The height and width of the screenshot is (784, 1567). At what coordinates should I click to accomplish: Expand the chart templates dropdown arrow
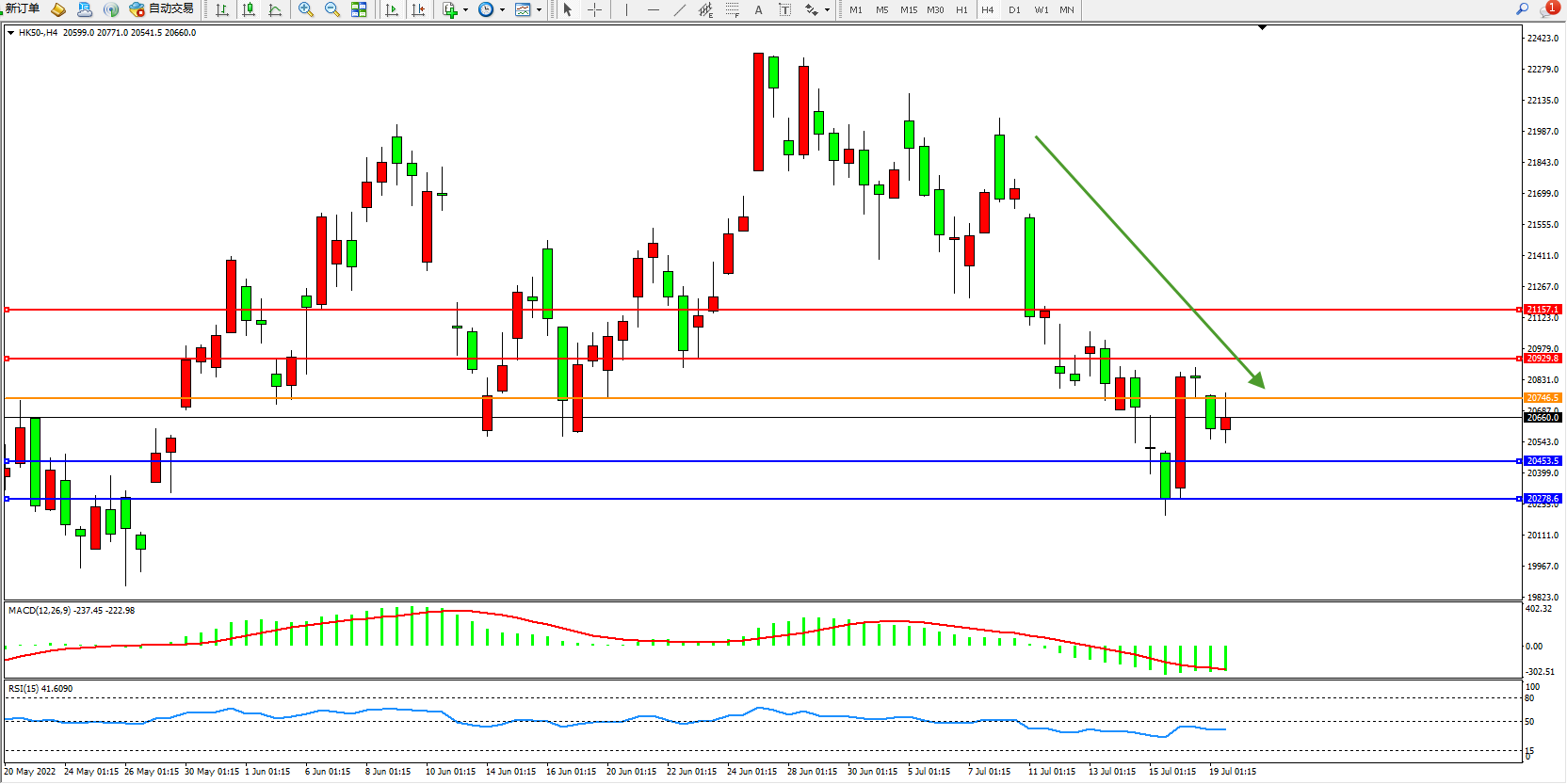point(539,9)
